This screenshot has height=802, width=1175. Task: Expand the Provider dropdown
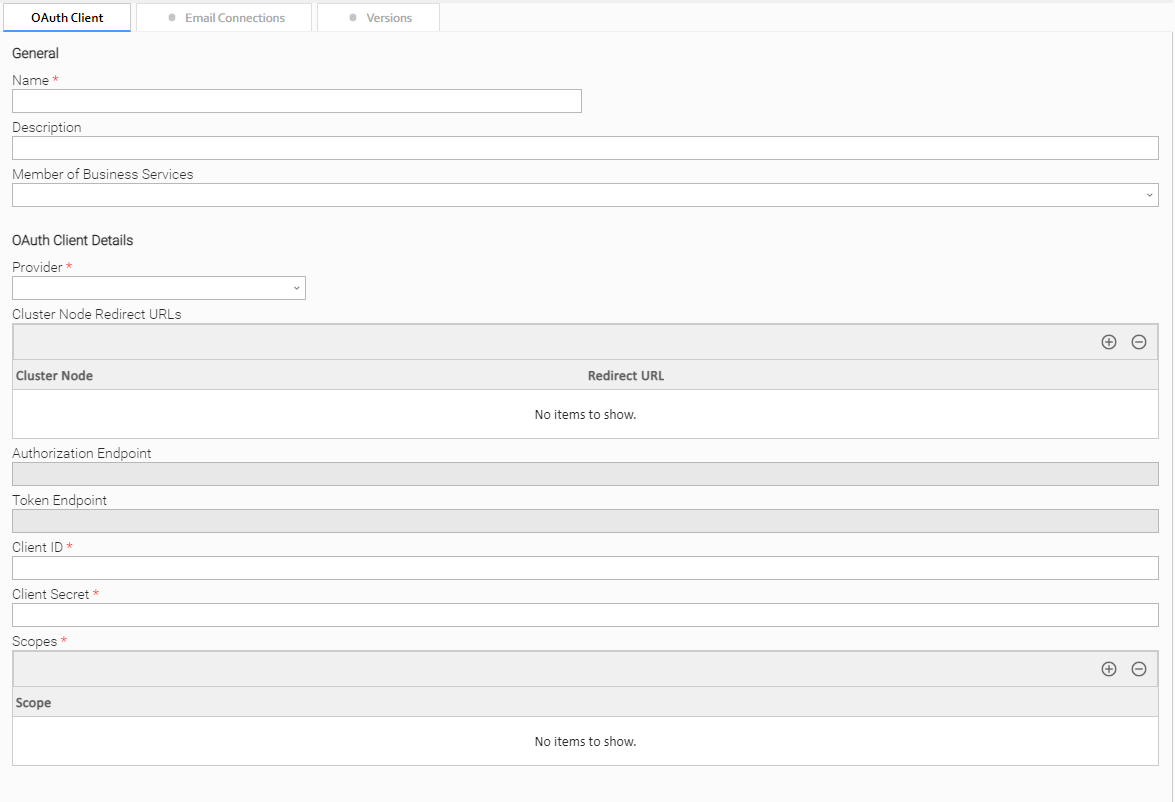tap(159, 288)
